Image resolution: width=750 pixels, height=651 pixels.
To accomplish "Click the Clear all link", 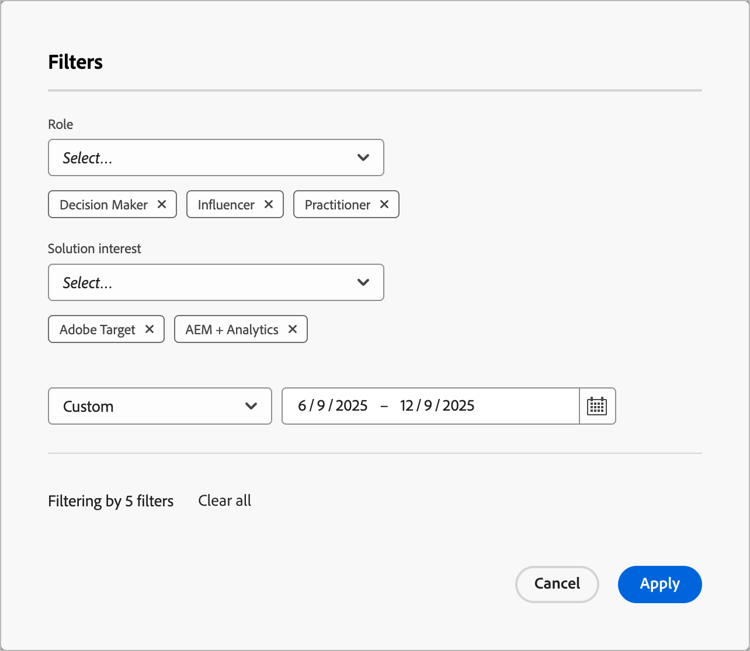I will [x=224, y=500].
